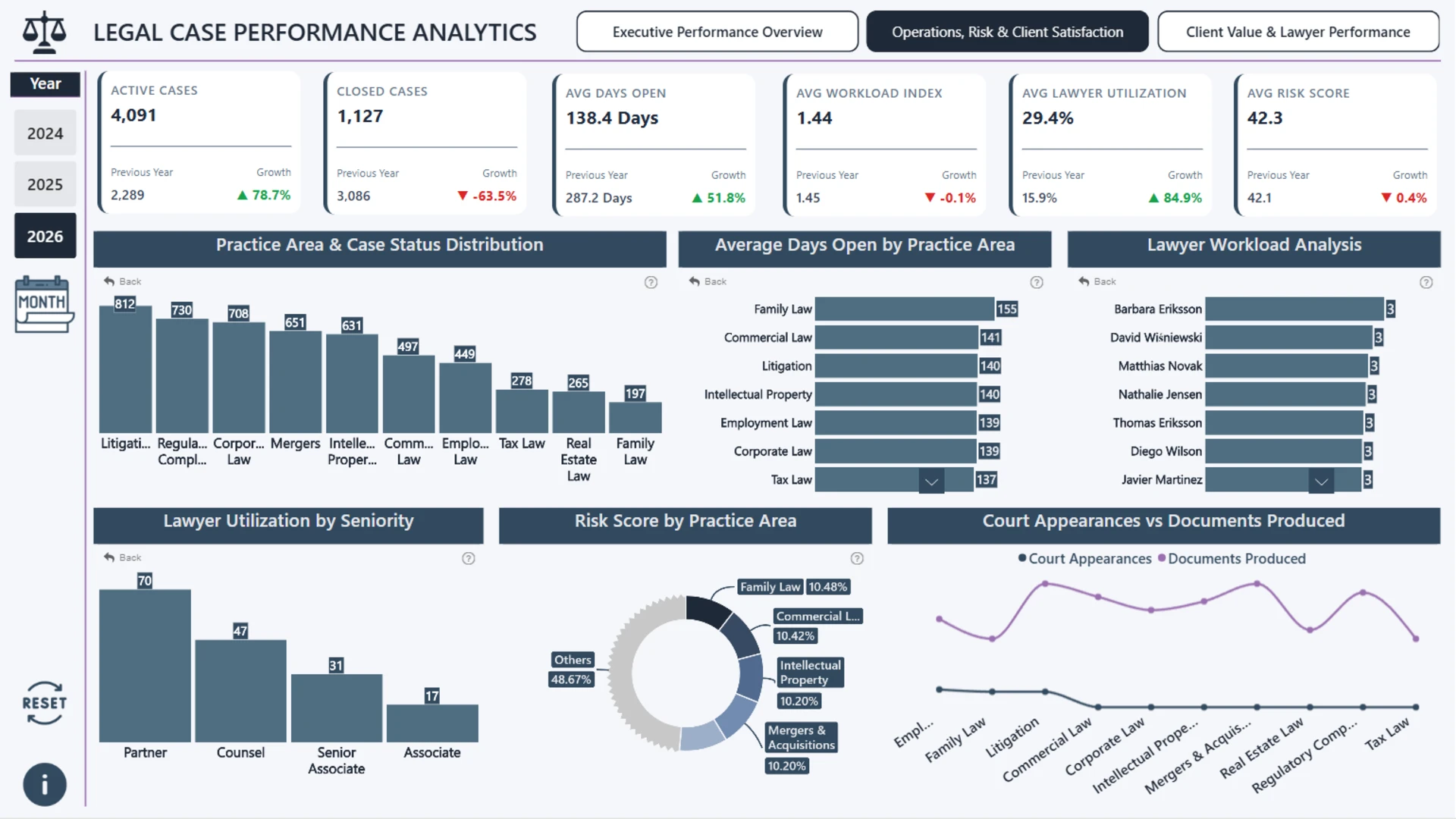Image resolution: width=1456 pixels, height=819 pixels.
Task: Select year 2025 in Year slicer
Action: pos(45,184)
